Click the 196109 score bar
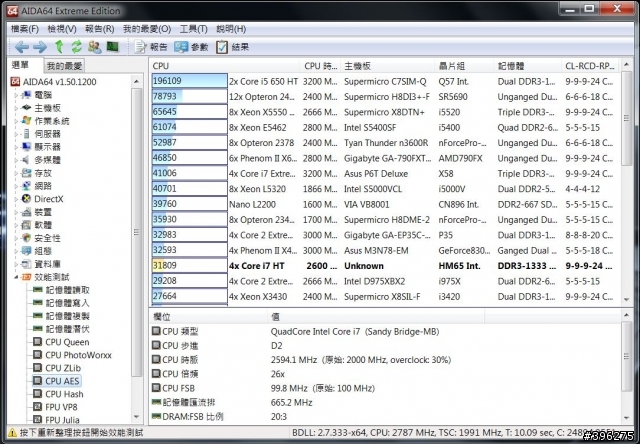This screenshot has width=640, height=444. (x=189, y=81)
